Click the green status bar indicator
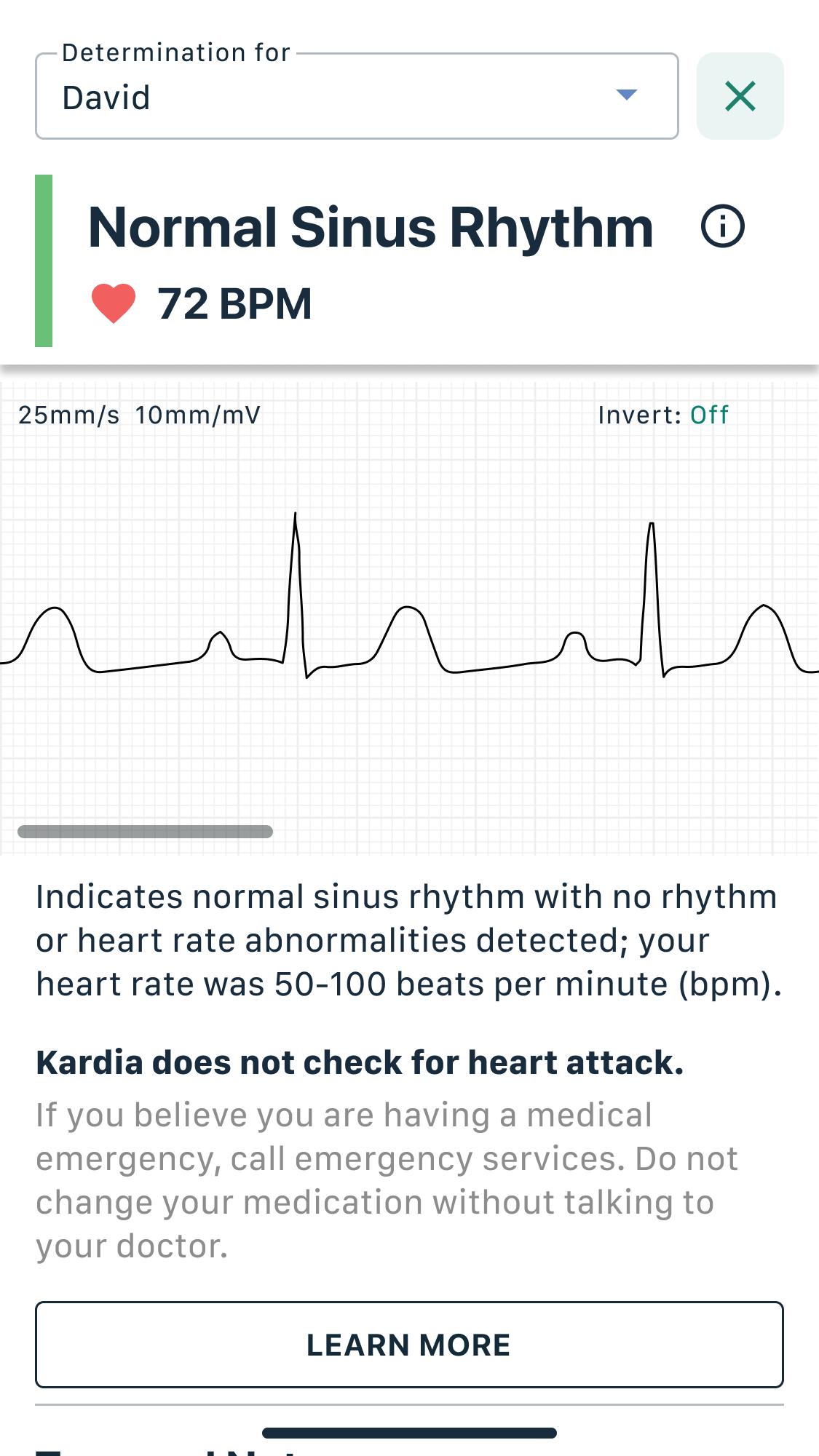Image resolution: width=819 pixels, height=1456 pixels. pyautogui.click(x=44, y=260)
